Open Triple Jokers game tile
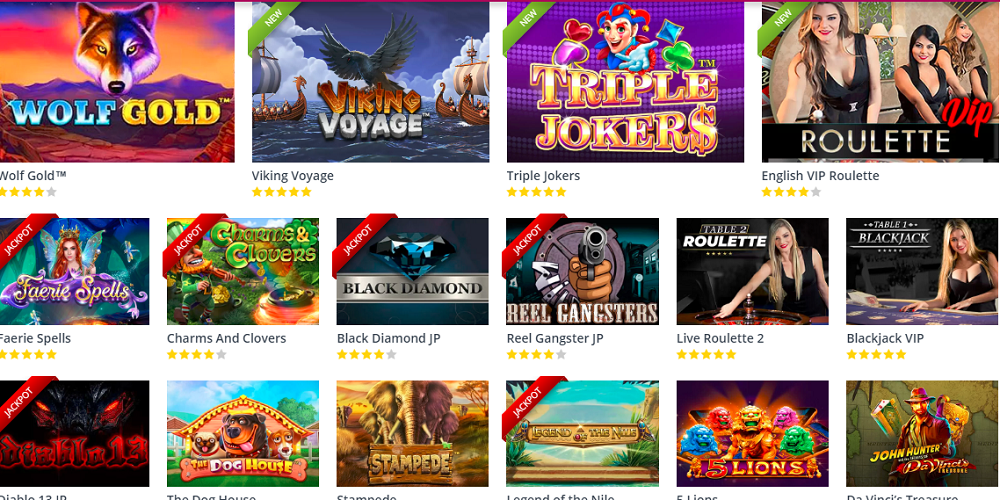Image resolution: width=1000 pixels, height=500 pixels. [625, 82]
